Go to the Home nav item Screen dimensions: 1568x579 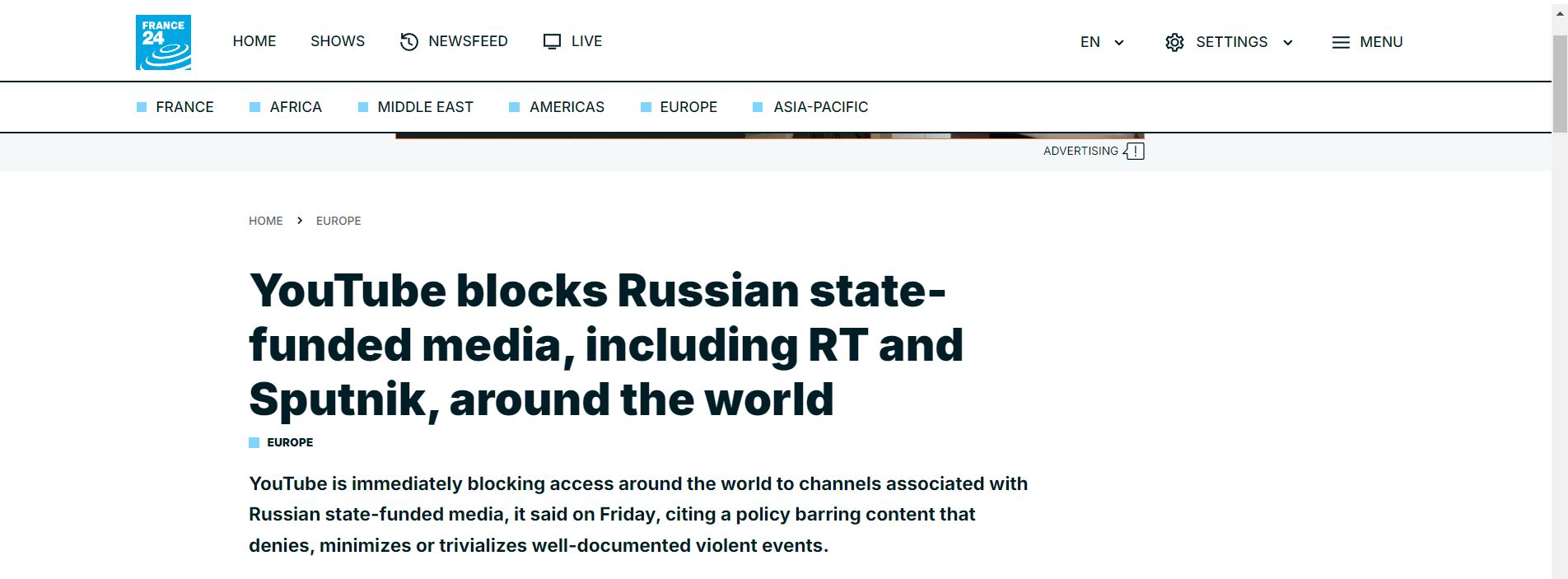(x=254, y=41)
